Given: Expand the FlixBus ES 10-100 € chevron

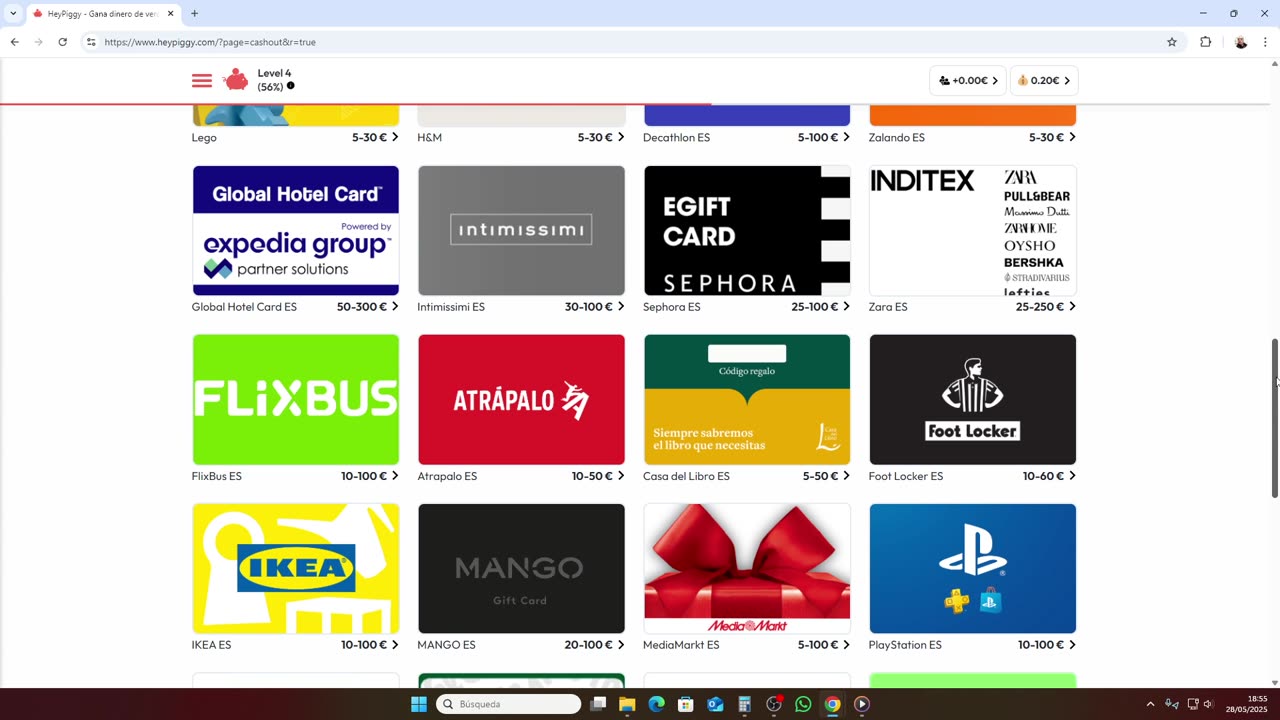Looking at the screenshot, I should click(395, 475).
